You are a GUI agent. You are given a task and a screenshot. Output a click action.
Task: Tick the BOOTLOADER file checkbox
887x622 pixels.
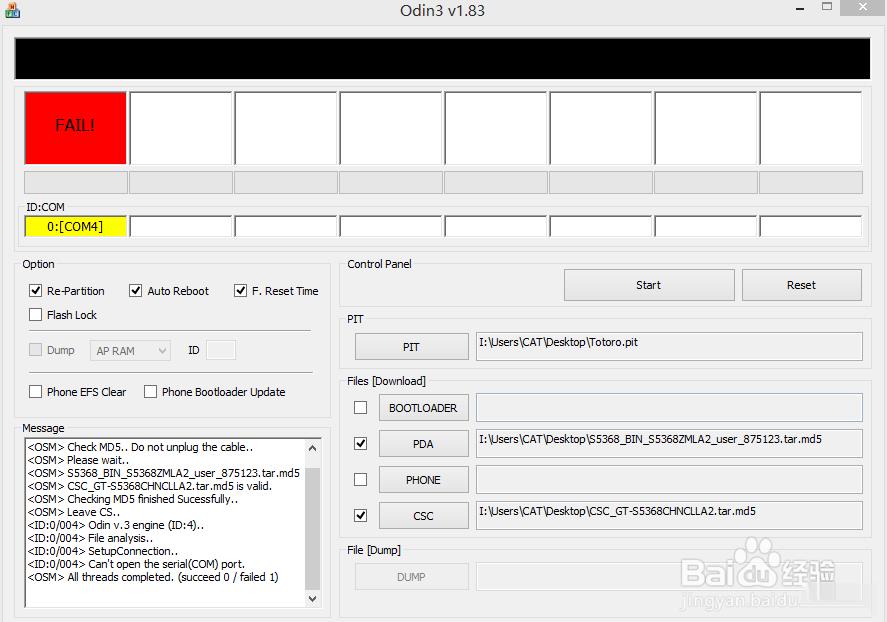click(360, 408)
